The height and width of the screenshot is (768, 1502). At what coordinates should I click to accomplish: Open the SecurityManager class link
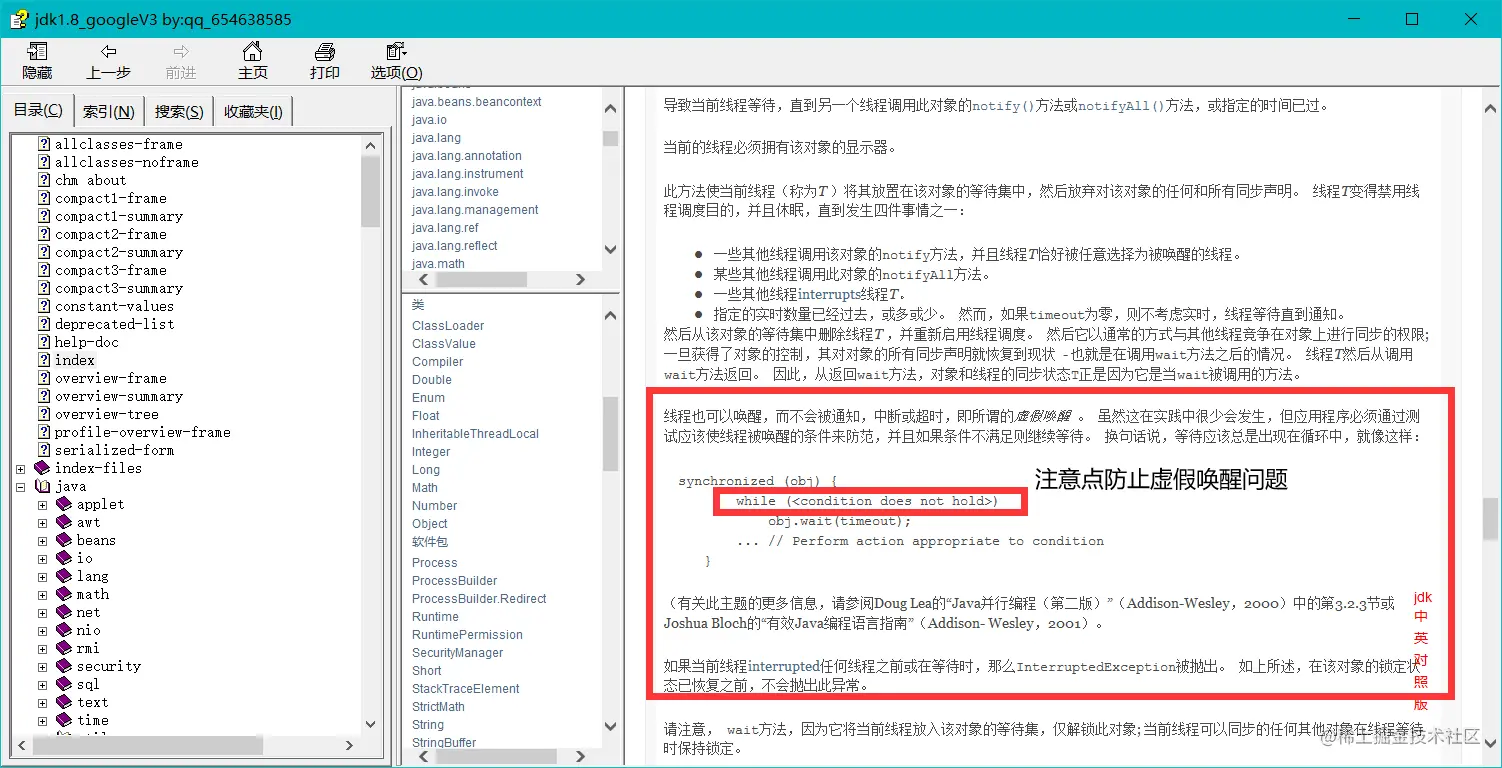click(458, 653)
